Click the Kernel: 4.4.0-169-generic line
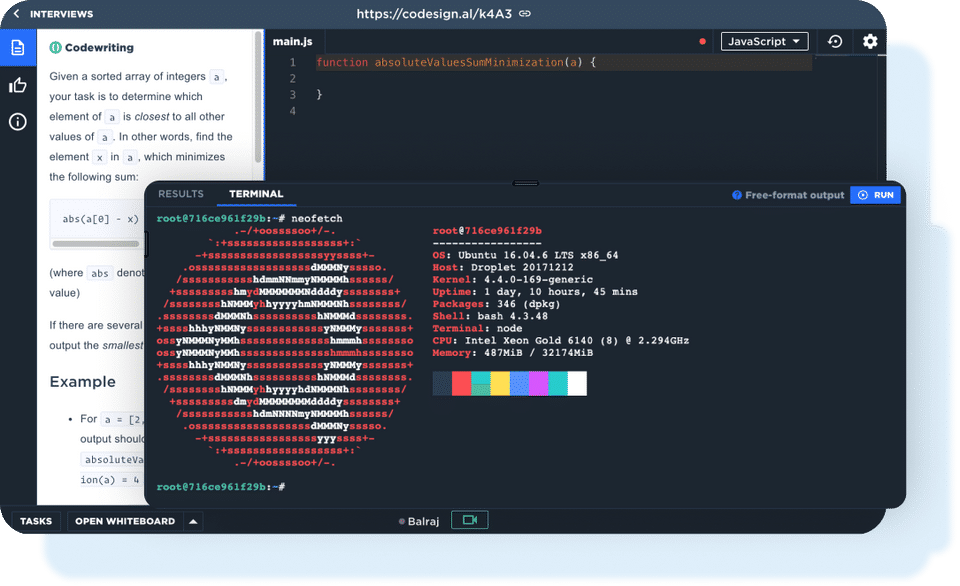The width and height of the screenshot is (960, 586). pos(512,280)
